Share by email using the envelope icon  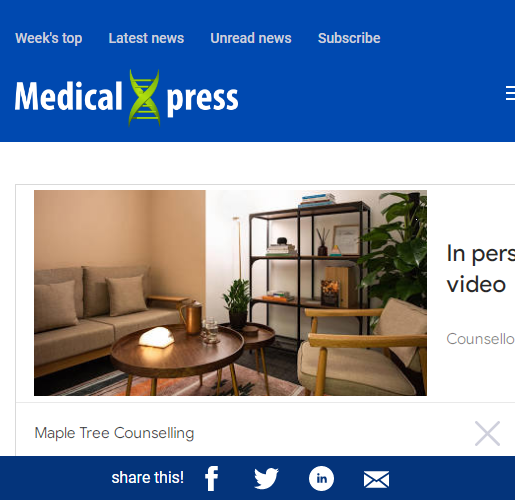376,479
